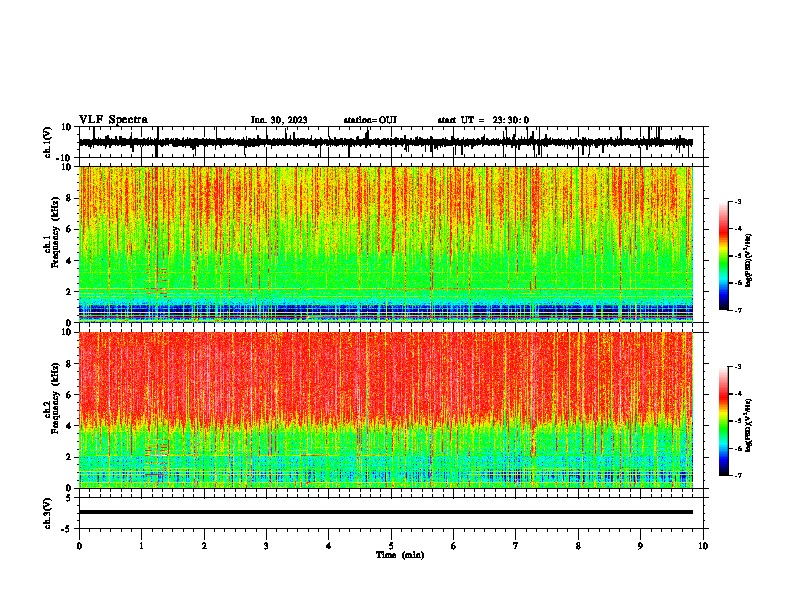Image resolution: width=792 pixels, height=612 pixels.
Task: Click the time axis tick label '5'
Action: tap(391, 546)
